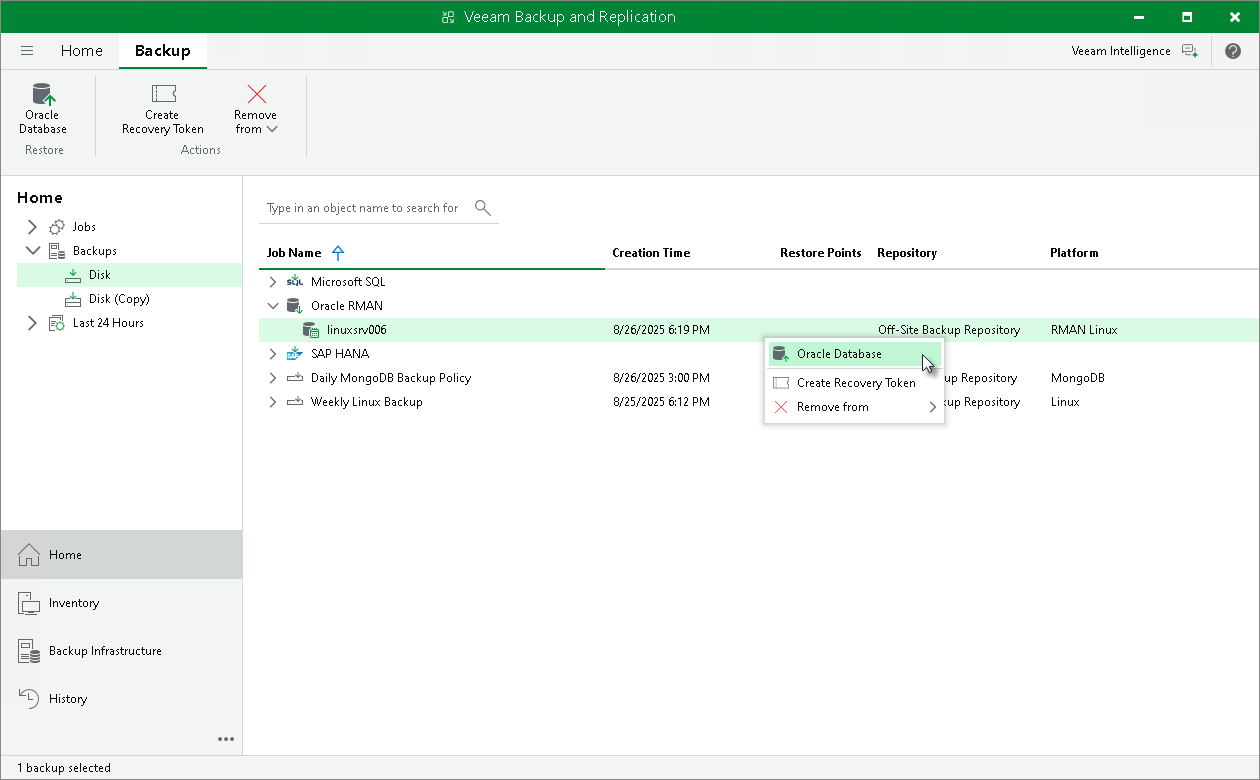Image resolution: width=1260 pixels, height=780 pixels.
Task: Collapse the Oracle RMAN backup group
Action: coord(272,305)
